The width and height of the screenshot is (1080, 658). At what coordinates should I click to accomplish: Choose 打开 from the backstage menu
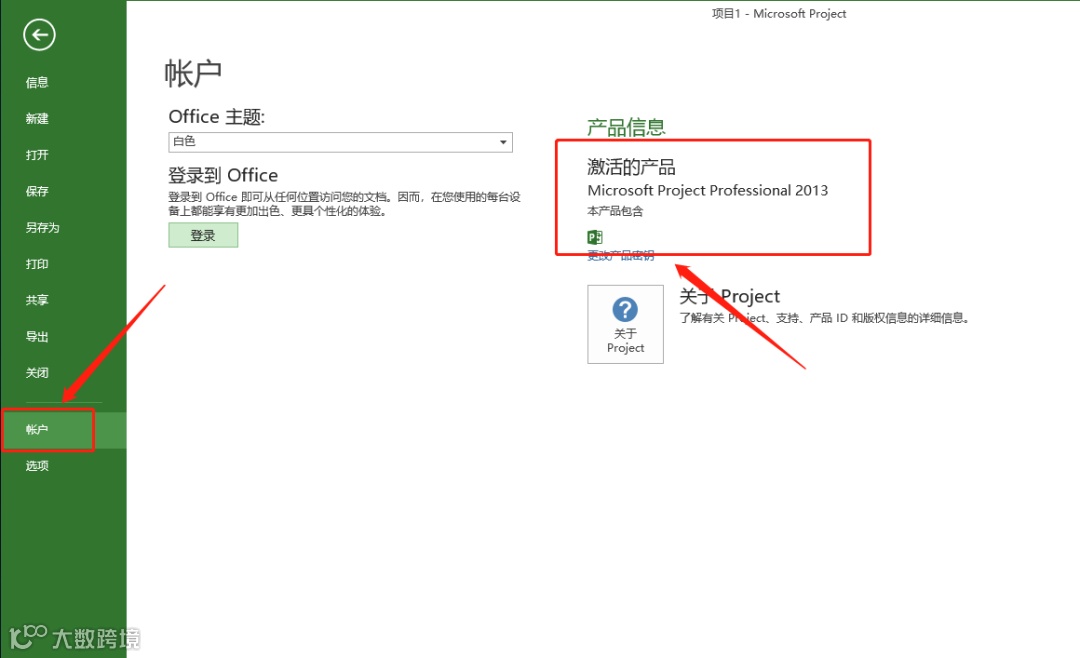[37, 155]
